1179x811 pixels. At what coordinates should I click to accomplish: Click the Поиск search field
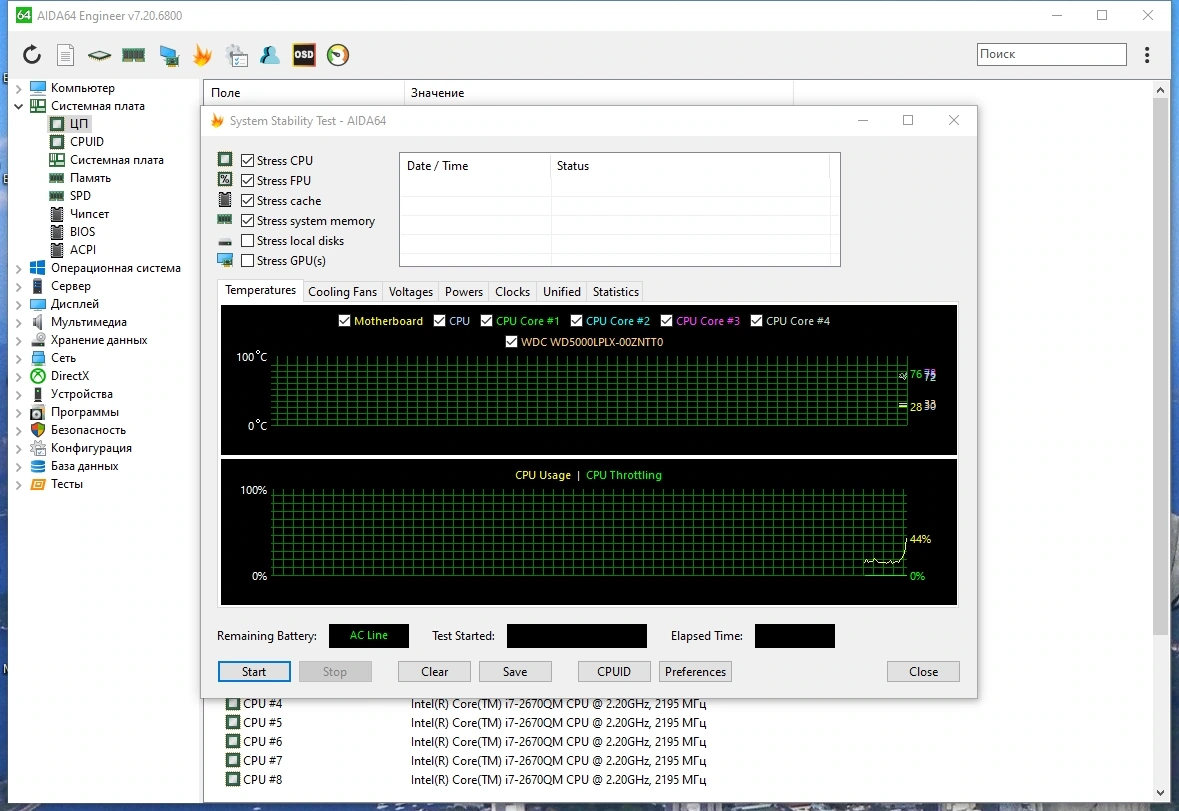pos(1051,54)
